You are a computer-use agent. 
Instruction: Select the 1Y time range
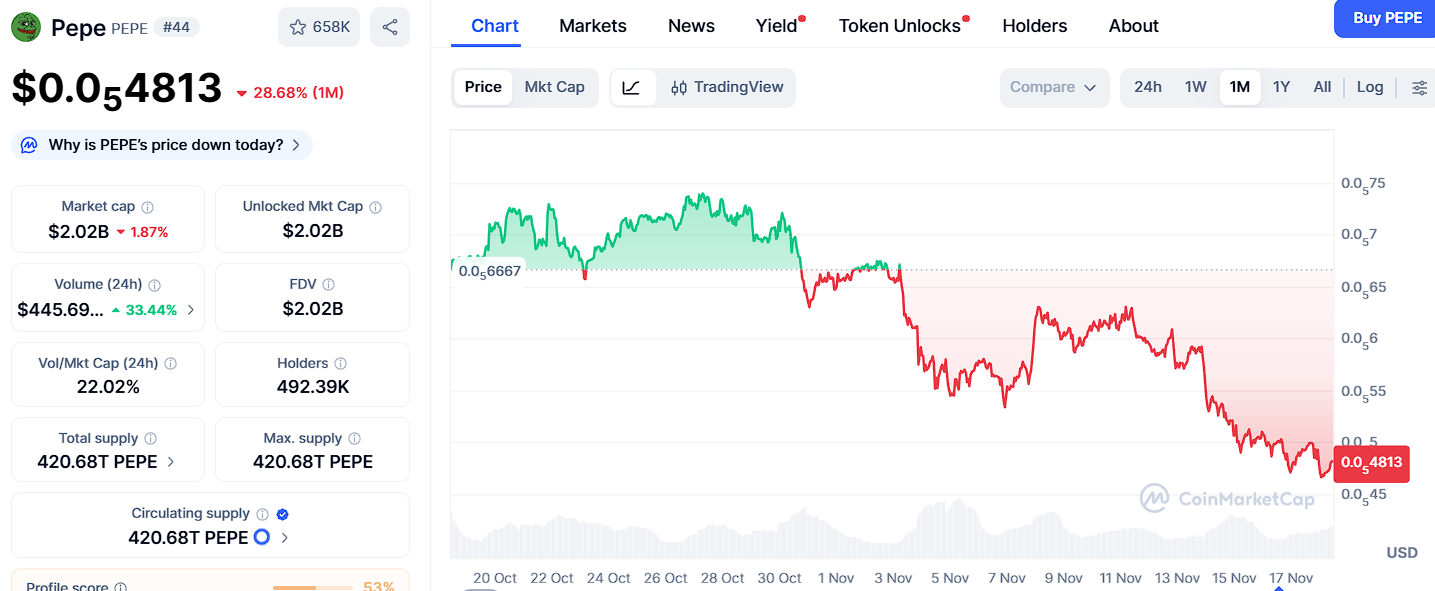click(1281, 87)
